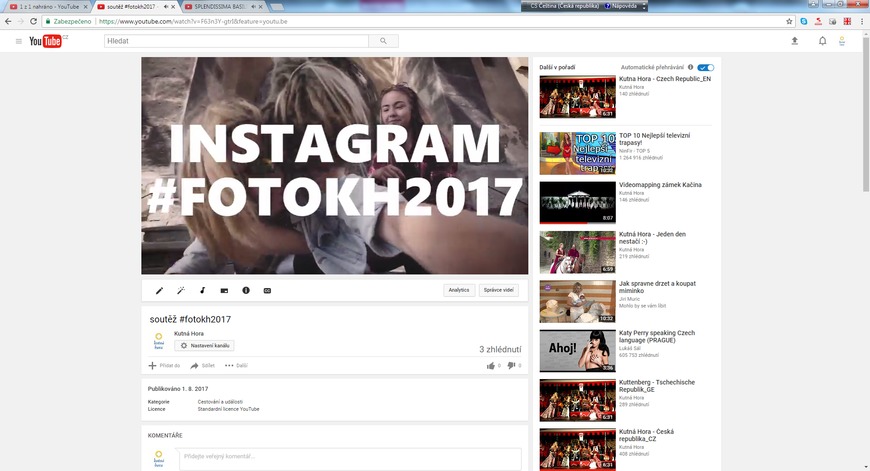Open the music note audio tool
Viewport: 870px width, 471px height.
coord(203,290)
